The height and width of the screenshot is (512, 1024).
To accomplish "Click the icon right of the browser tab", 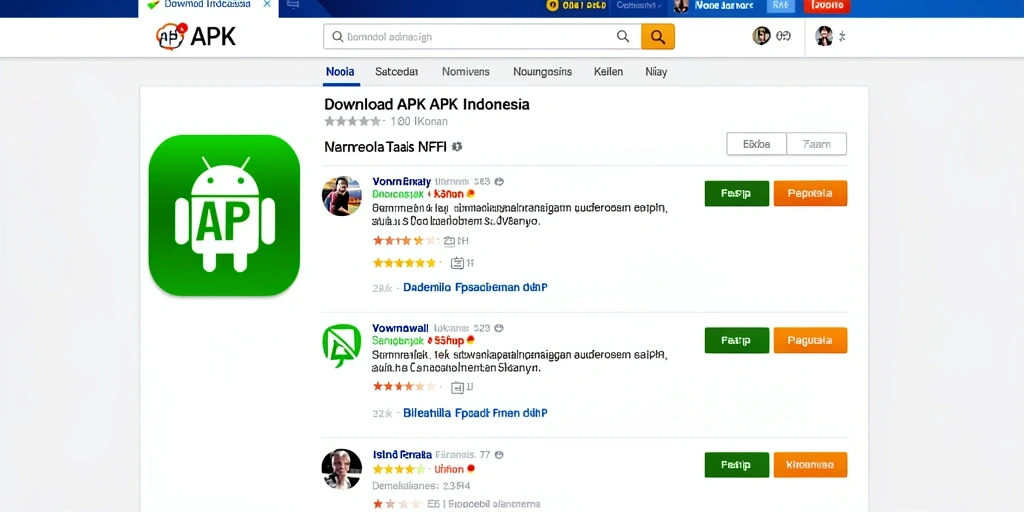I will tap(293, 5).
